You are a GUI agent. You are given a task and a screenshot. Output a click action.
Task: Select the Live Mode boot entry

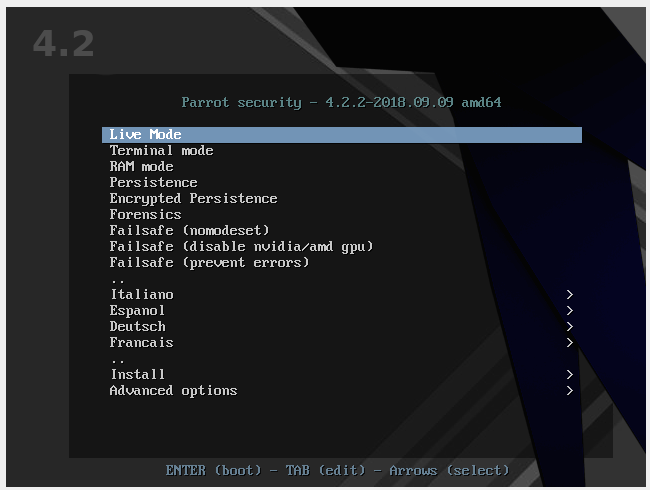145,135
